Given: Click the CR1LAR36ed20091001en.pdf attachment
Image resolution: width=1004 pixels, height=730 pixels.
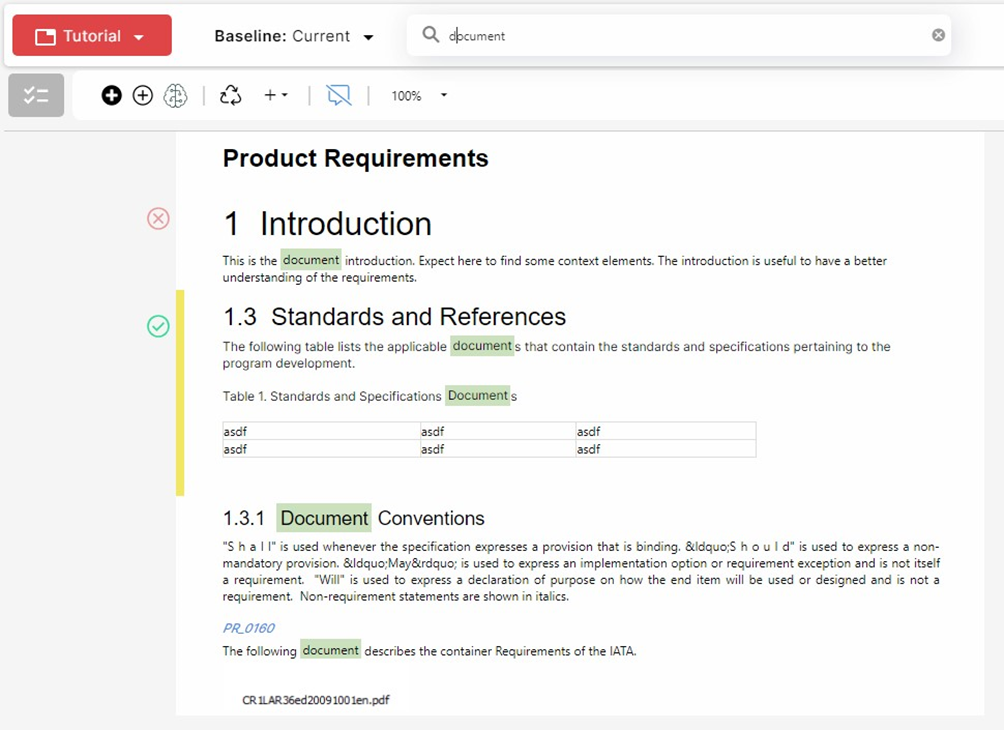Looking at the screenshot, I should [x=315, y=700].
